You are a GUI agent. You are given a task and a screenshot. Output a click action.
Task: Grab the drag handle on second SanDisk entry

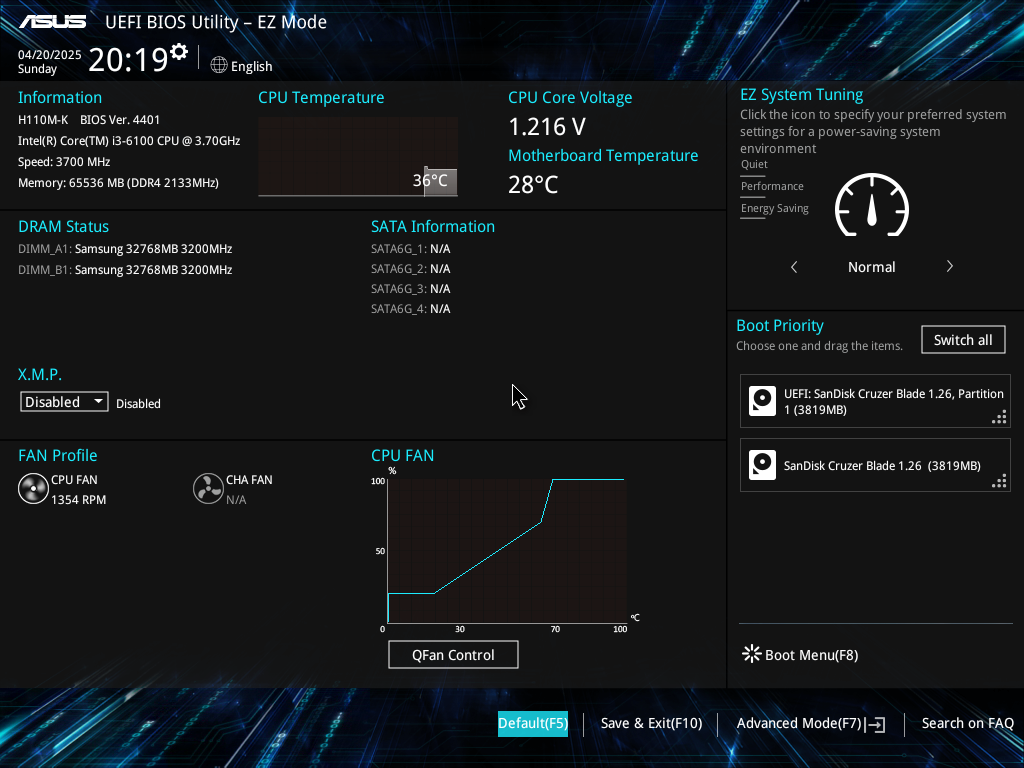999,481
